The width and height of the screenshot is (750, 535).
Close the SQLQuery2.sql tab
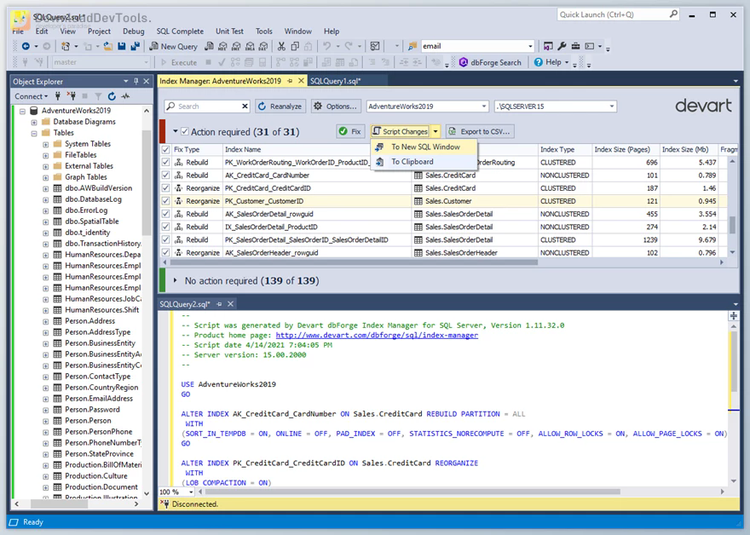231,304
